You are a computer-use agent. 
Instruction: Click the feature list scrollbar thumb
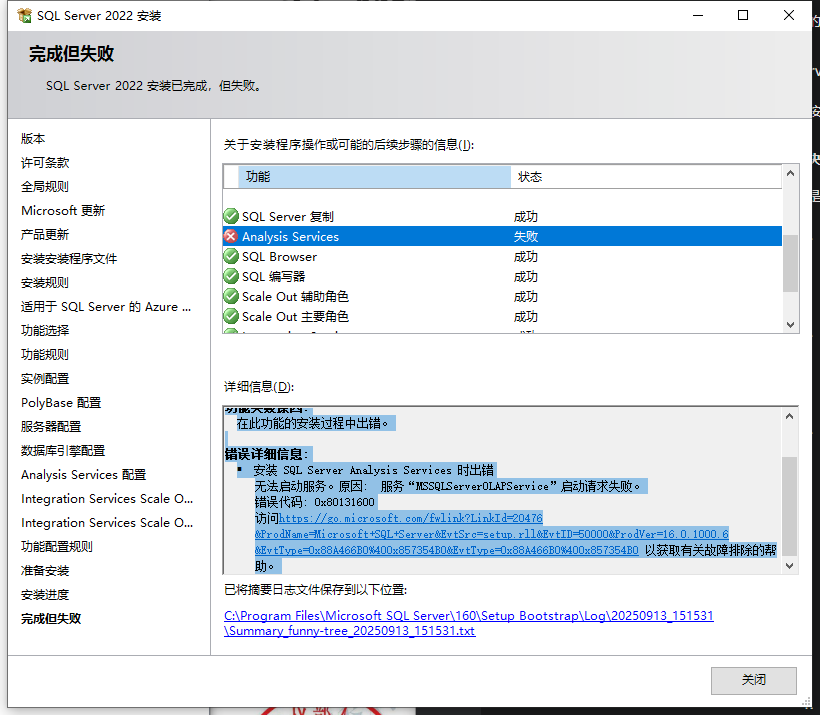click(790, 263)
